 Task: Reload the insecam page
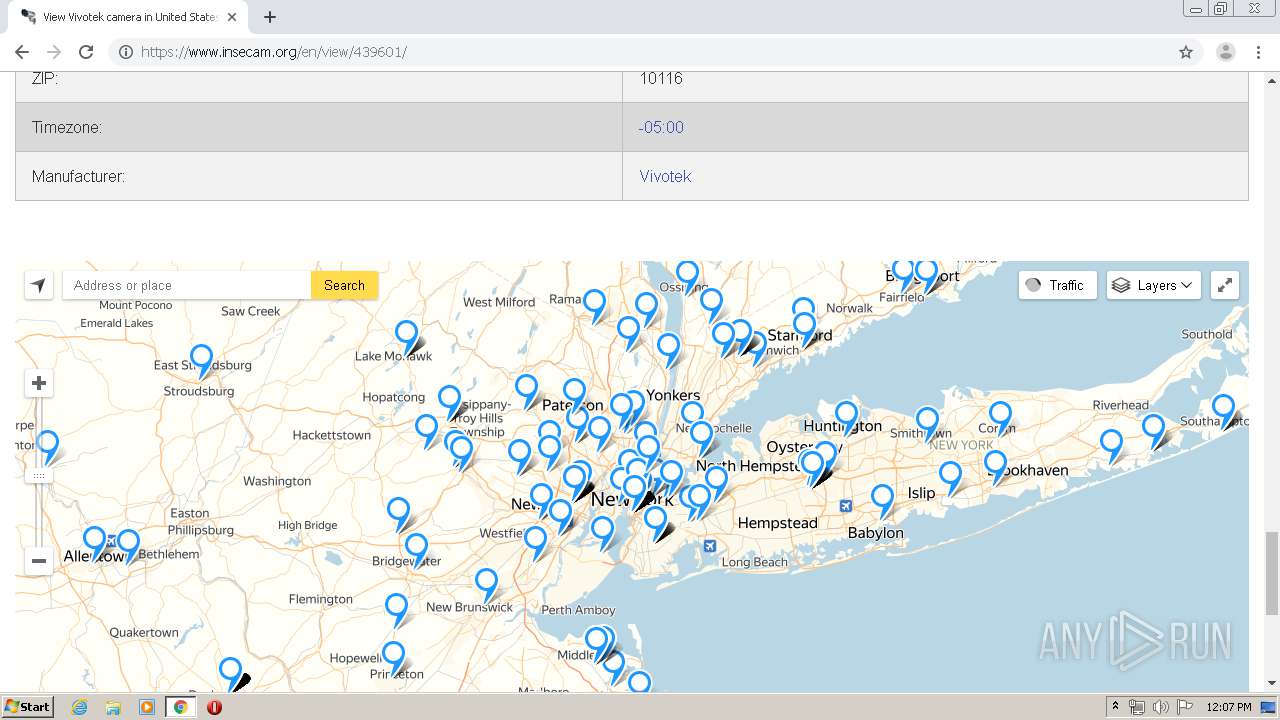[86, 52]
